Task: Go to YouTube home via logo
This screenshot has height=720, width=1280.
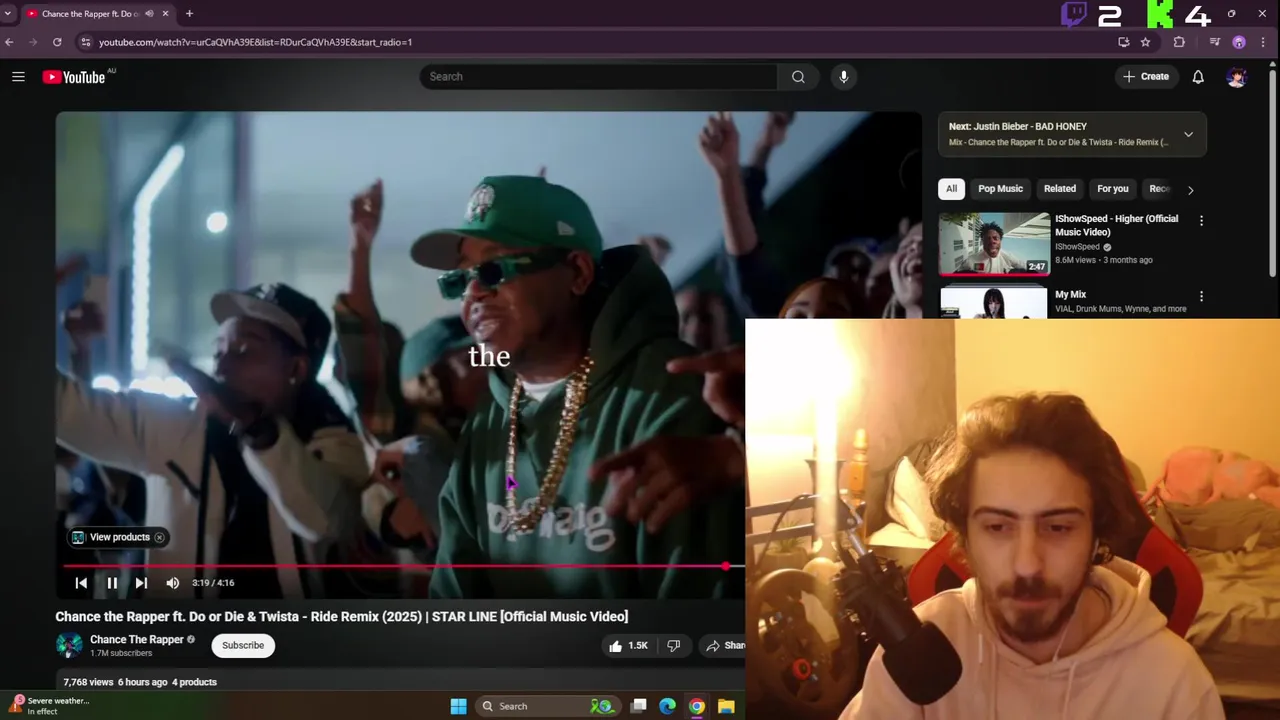Action: 74,77
